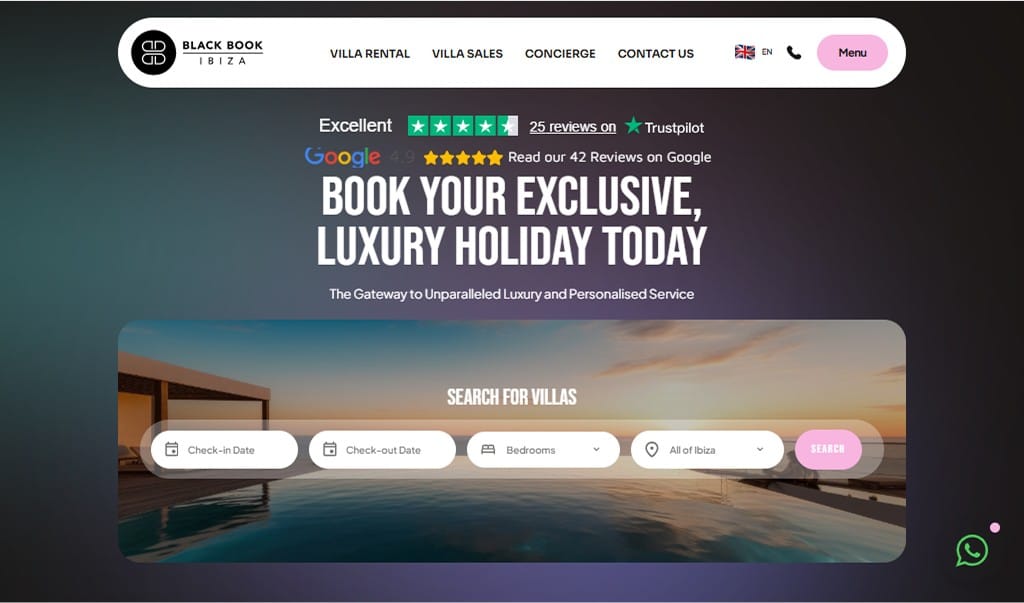Screen dimensions: 1024x603
Task: Click the phone call icon
Action: click(x=793, y=53)
